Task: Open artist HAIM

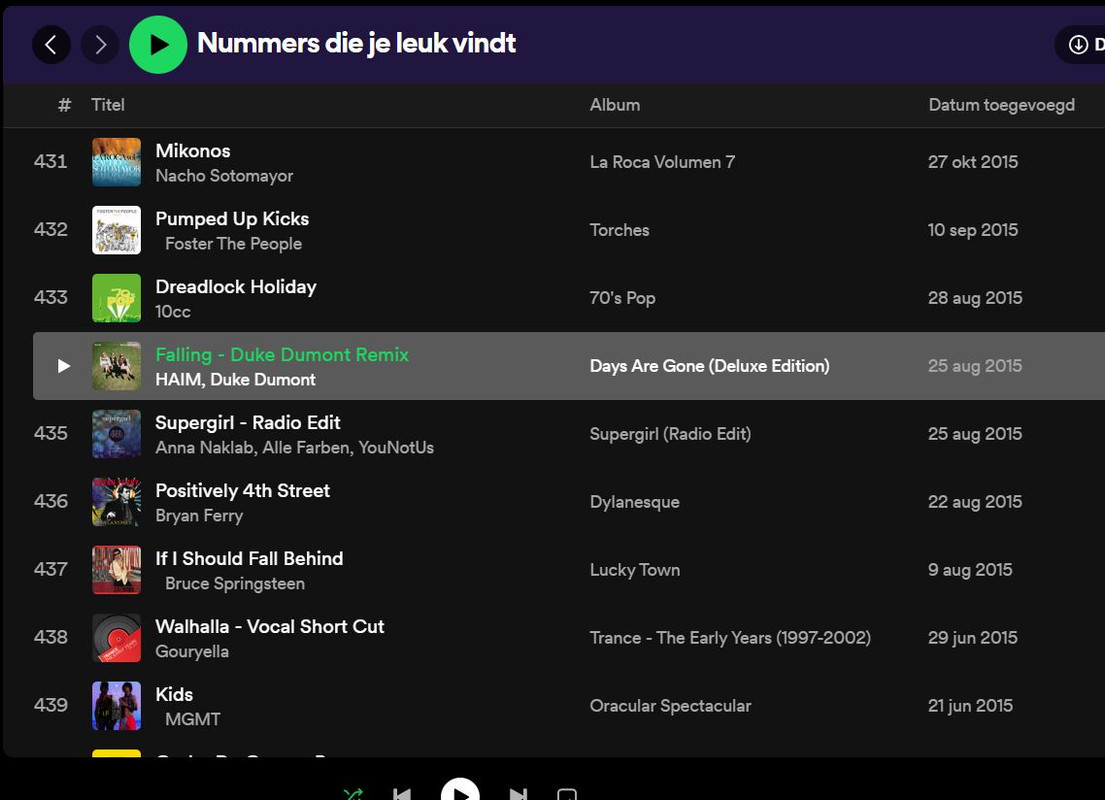Action: pos(178,380)
